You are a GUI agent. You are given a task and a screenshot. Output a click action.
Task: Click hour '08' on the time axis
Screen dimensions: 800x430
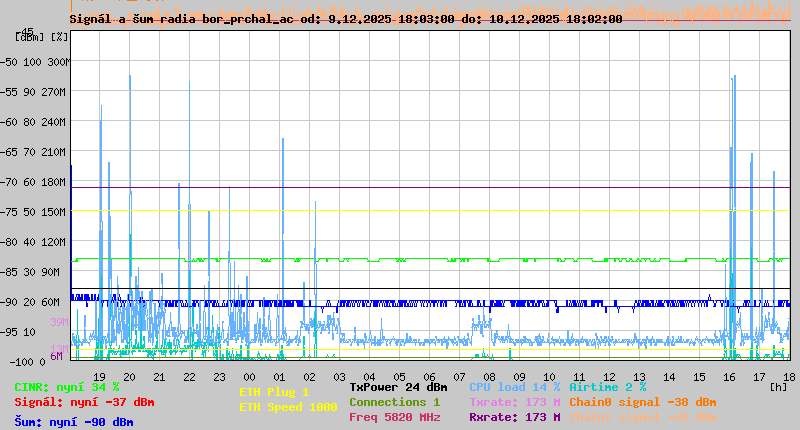489,377
